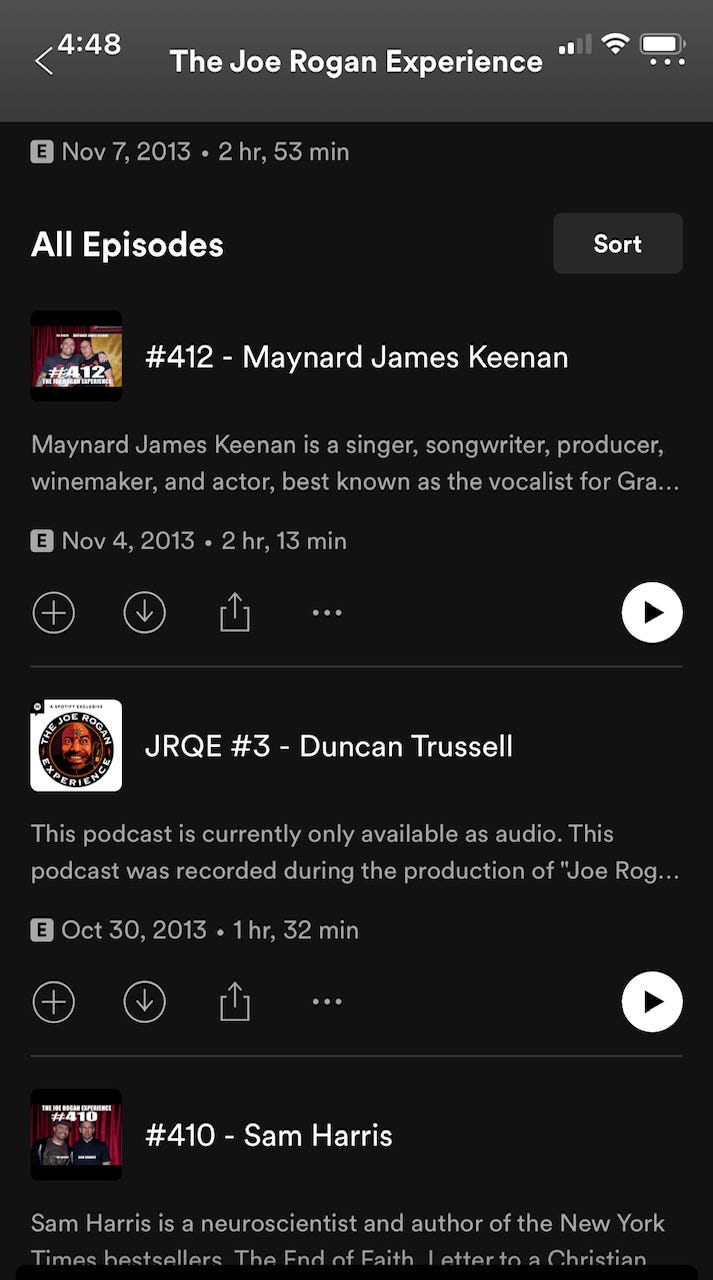The height and width of the screenshot is (1280, 713).
Task: Tap the Wi-Fi status icon
Action: (616, 44)
